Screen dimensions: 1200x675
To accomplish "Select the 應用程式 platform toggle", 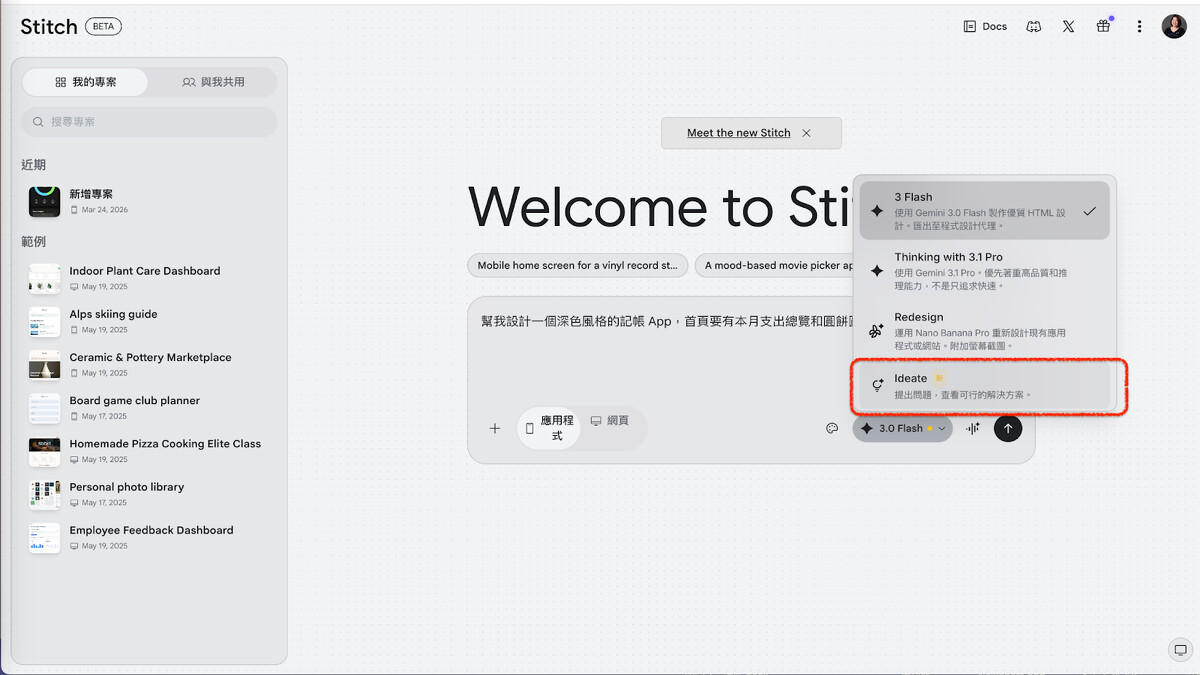I will pyautogui.click(x=549, y=428).
